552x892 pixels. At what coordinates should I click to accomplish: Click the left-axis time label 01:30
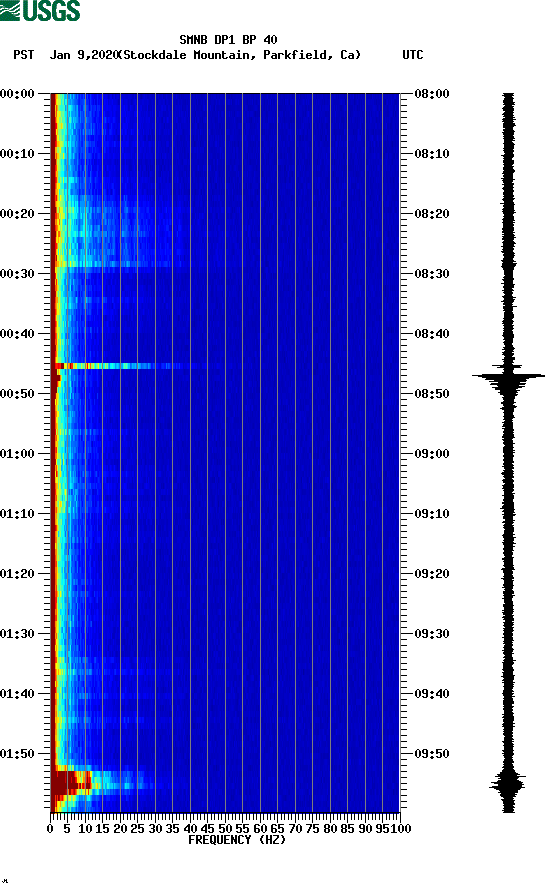pyautogui.click(x=18, y=634)
